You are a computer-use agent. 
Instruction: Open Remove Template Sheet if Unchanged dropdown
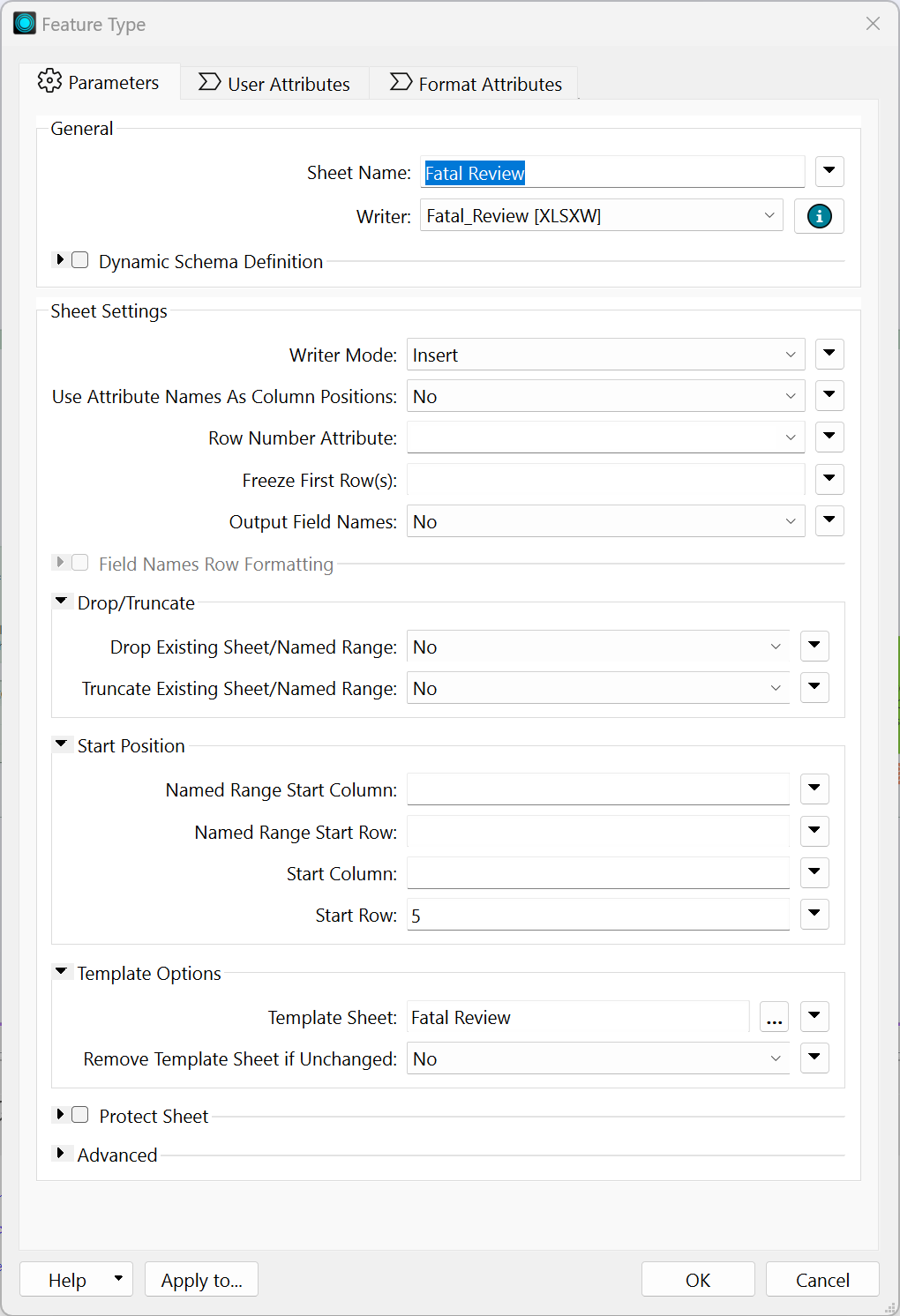pos(598,1058)
